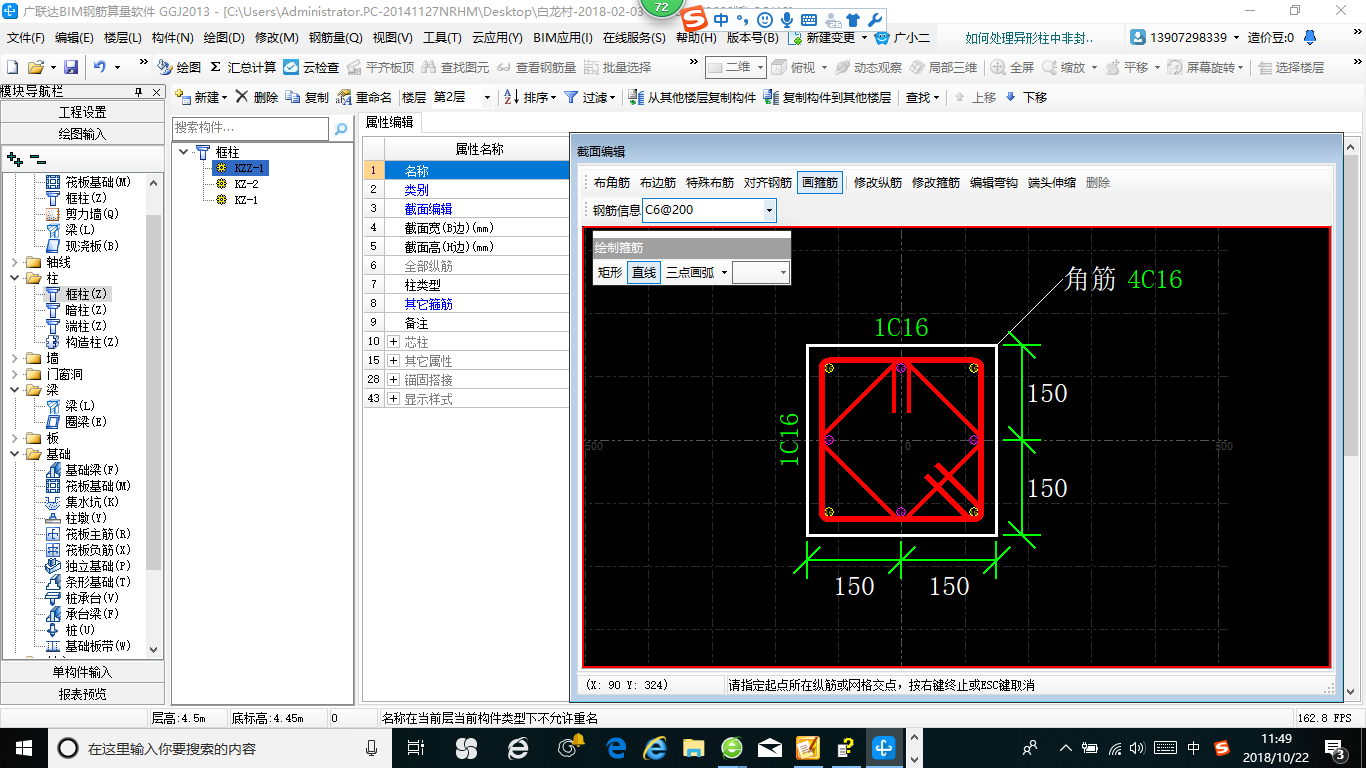Image resolution: width=1366 pixels, height=768 pixels.
Task: Click 局部三维 local 3D icon
Action: click(x=942, y=67)
